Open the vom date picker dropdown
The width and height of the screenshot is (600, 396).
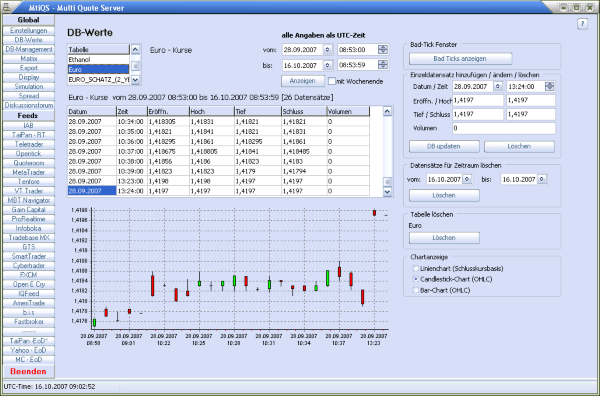328,49
